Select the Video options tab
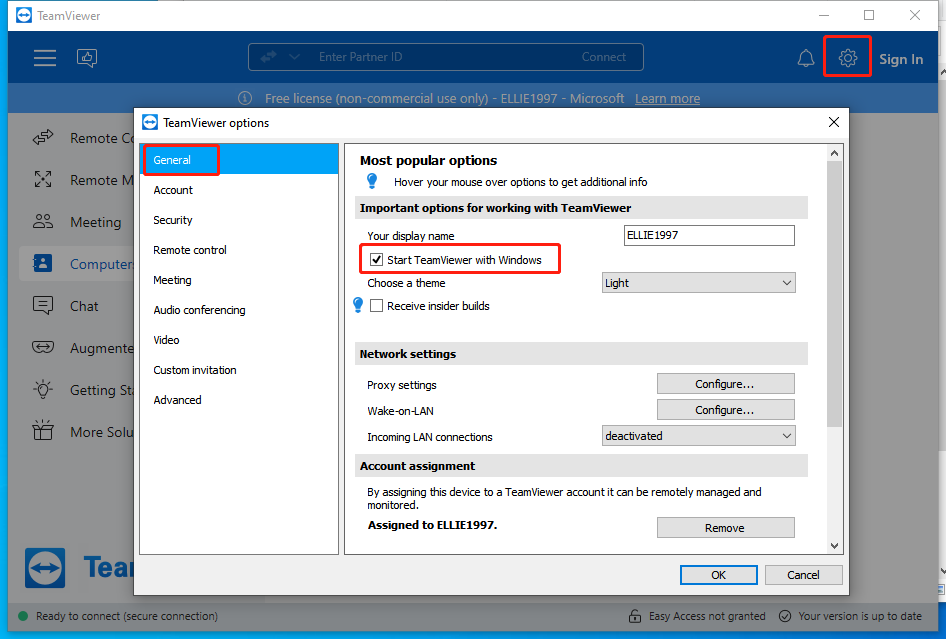 (x=239, y=340)
